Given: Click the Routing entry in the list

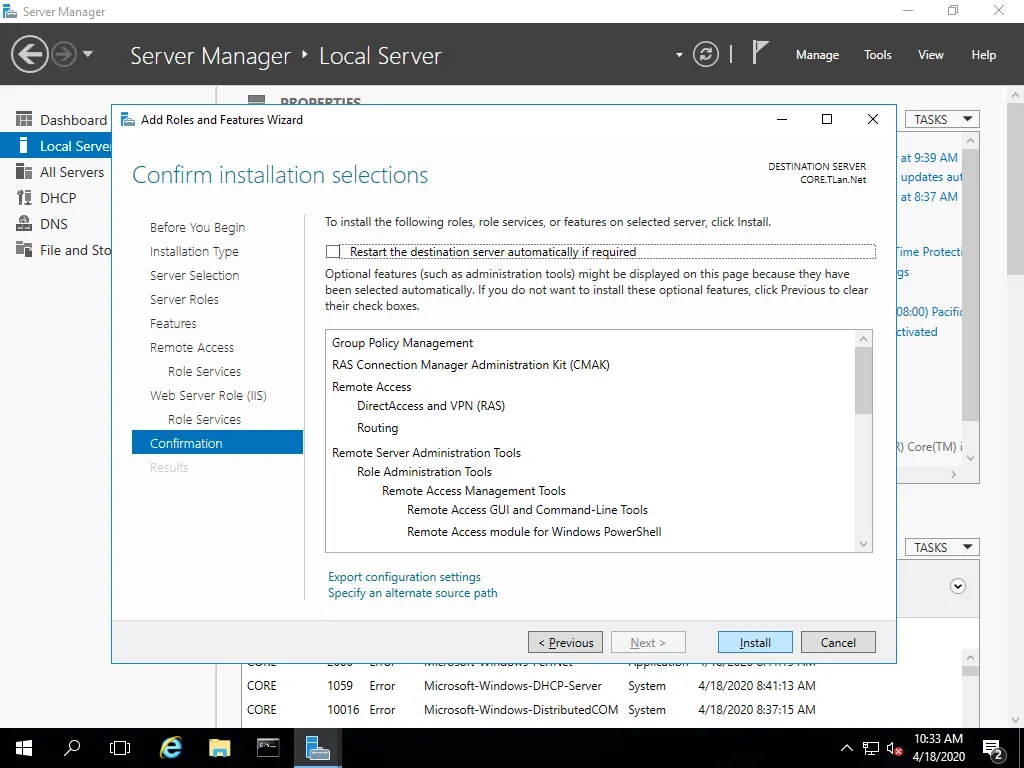Looking at the screenshot, I should [377, 428].
